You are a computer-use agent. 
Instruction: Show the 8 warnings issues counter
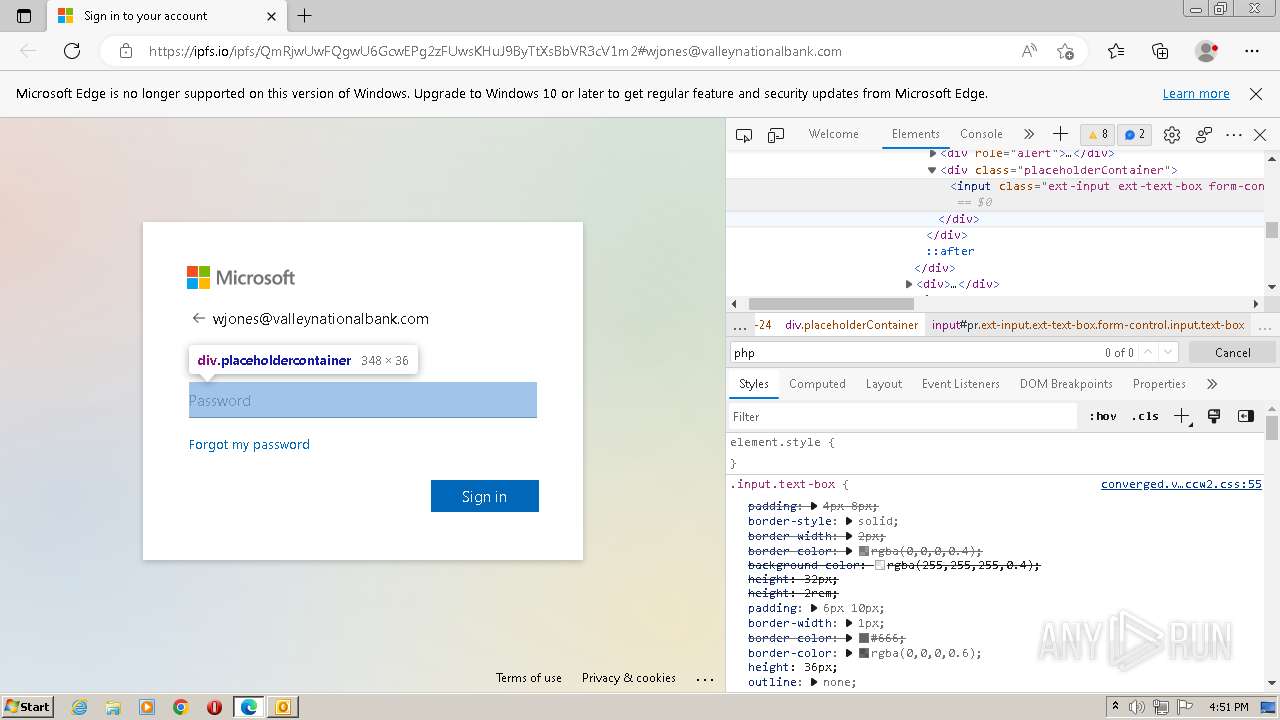point(1098,134)
